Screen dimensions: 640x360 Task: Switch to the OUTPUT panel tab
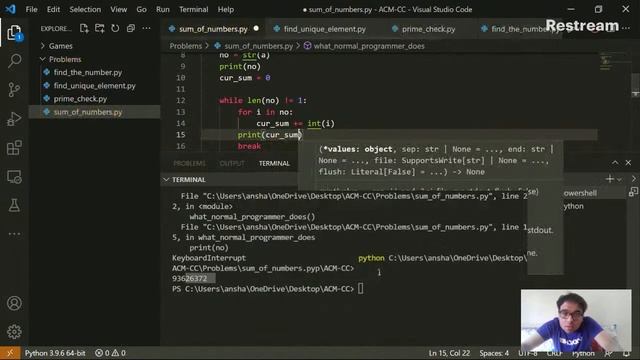[232, 163]
